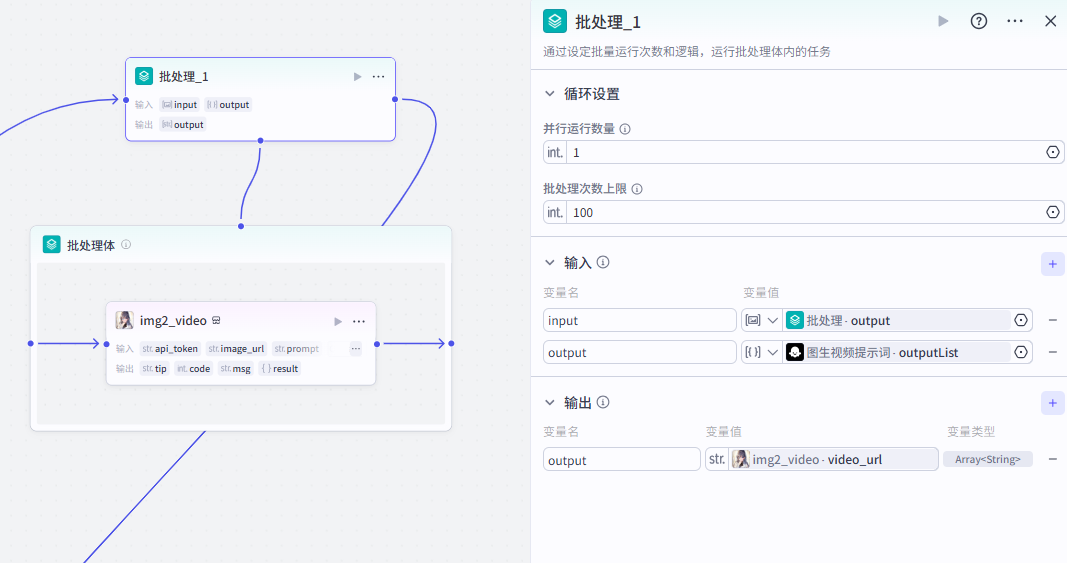Open help for 批处理_1 panel
1067x563 pixels.
pyautogui.click(x=979, y=21)
